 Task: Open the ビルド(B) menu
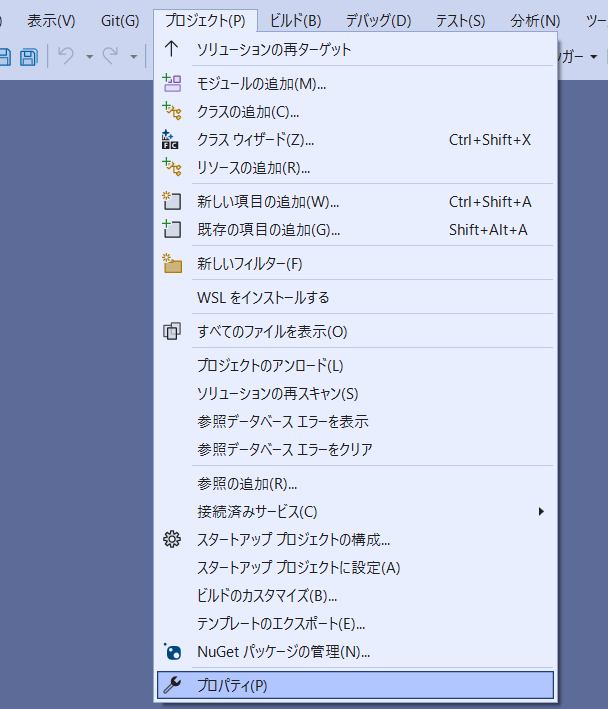point(295,20)
